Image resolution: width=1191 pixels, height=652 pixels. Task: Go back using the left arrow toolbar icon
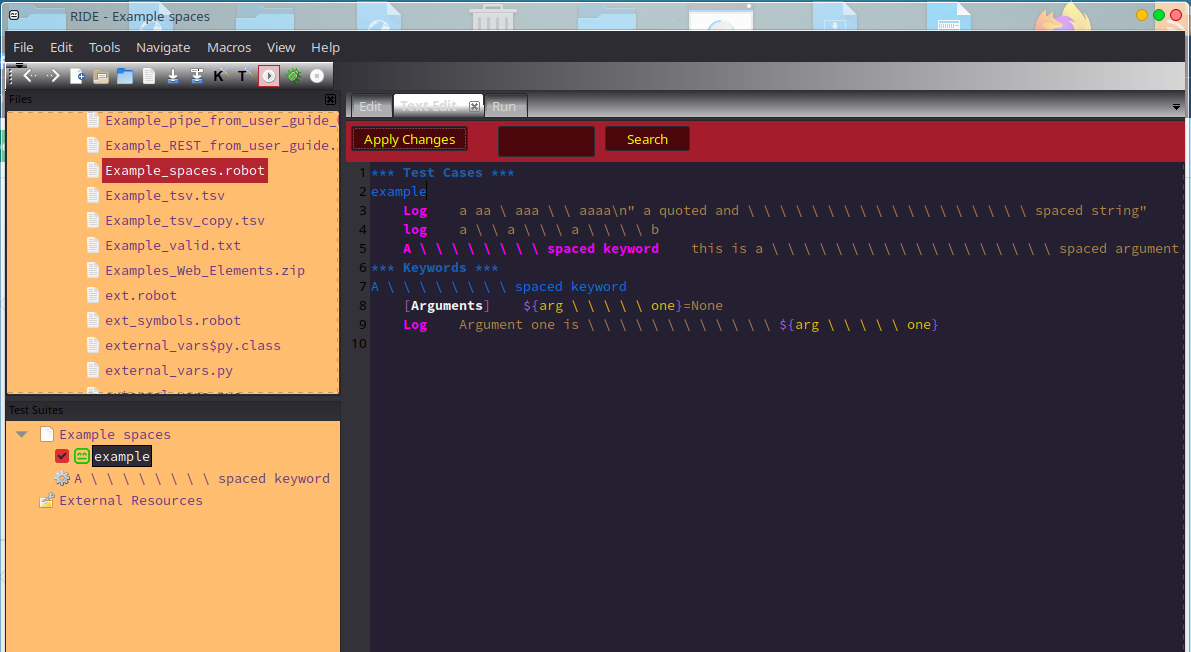point(29,75)
